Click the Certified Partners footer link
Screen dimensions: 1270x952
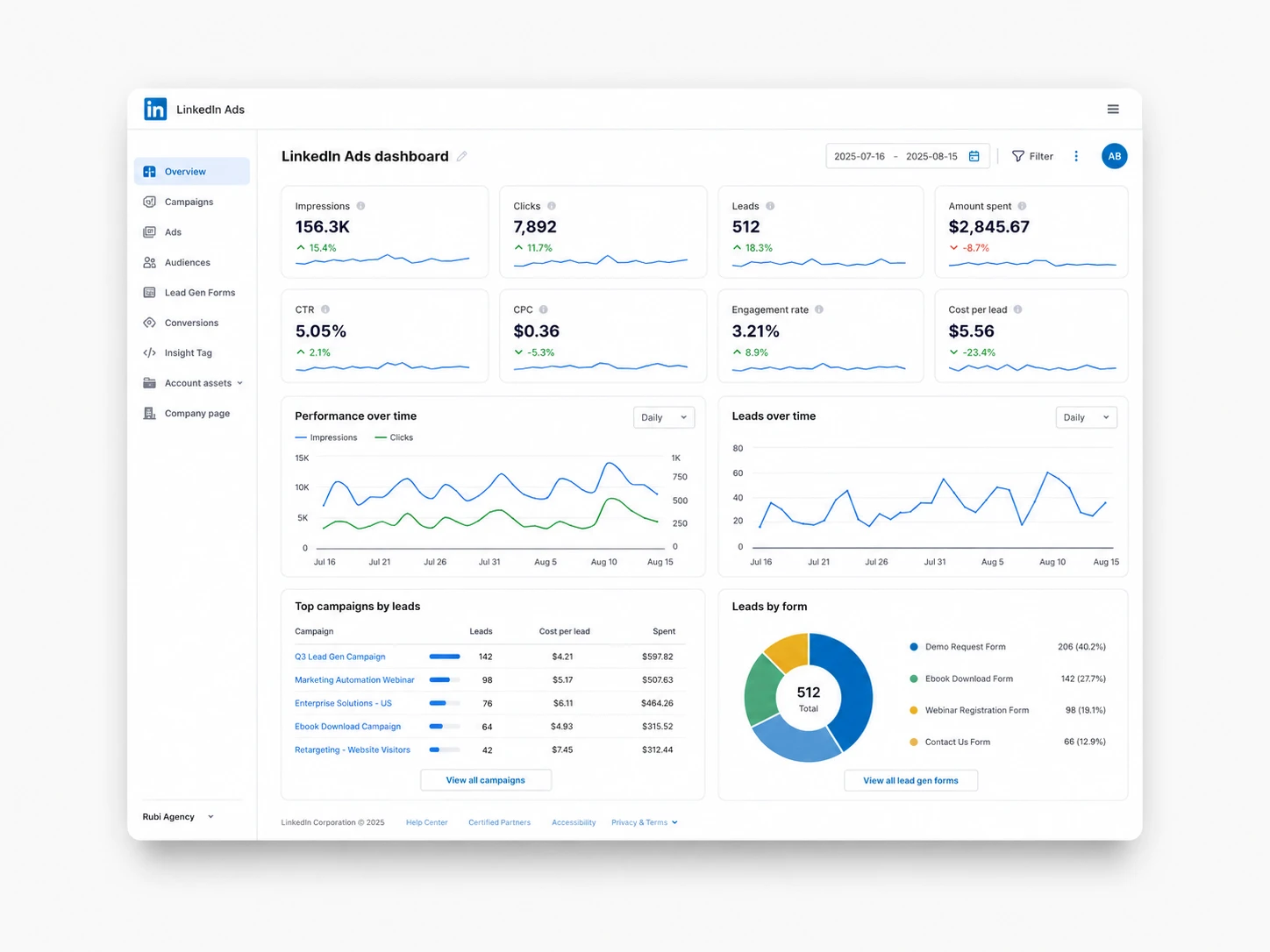(499, 822)
